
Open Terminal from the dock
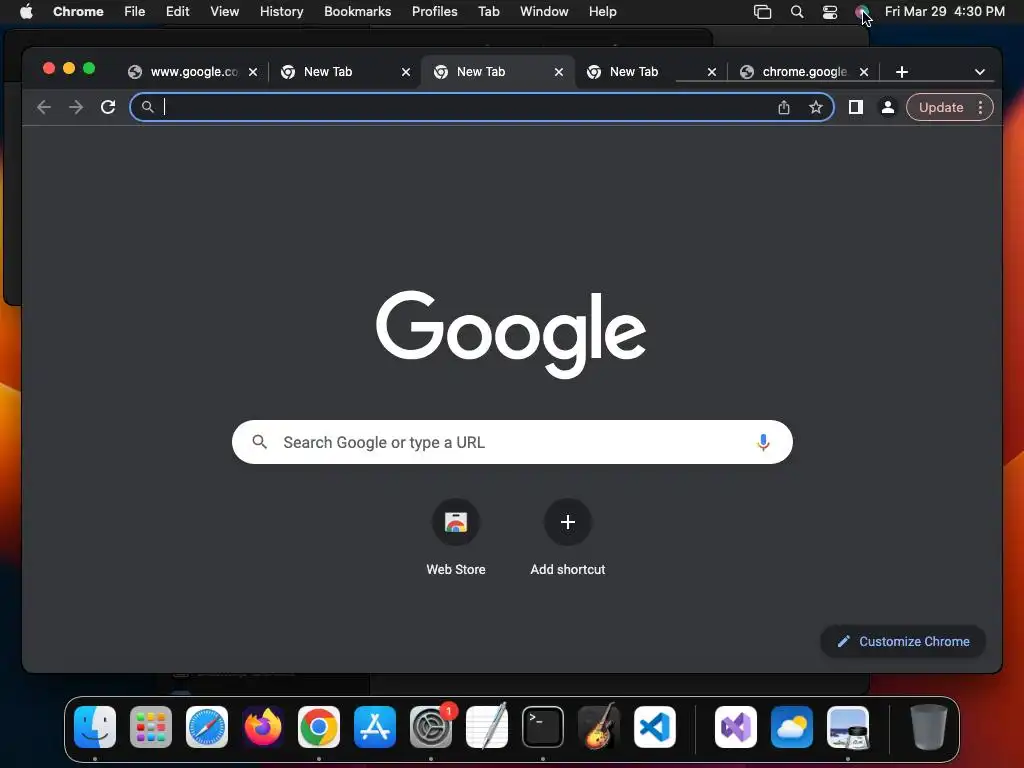click(543, 727)
